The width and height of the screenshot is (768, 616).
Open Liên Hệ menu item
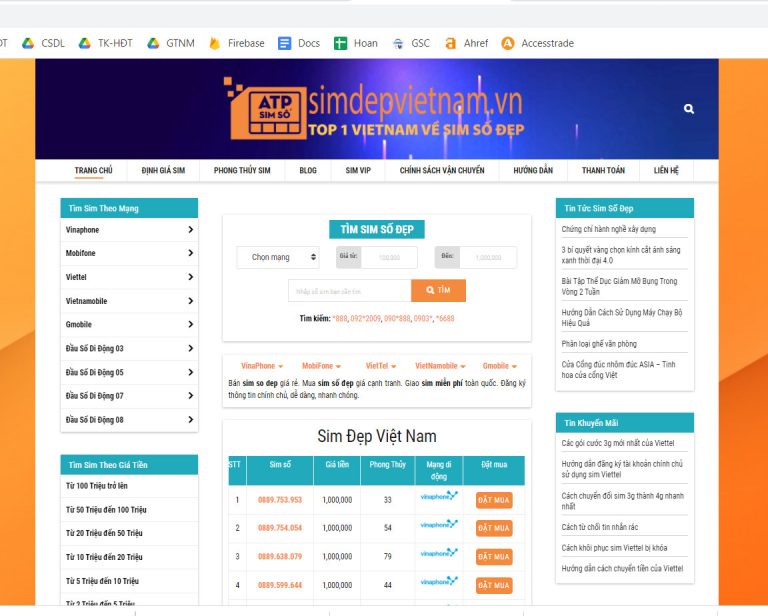click(666, 170)
